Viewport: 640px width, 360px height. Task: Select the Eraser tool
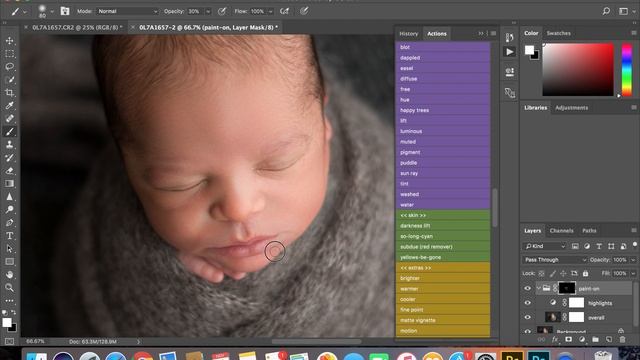(10, 171)
